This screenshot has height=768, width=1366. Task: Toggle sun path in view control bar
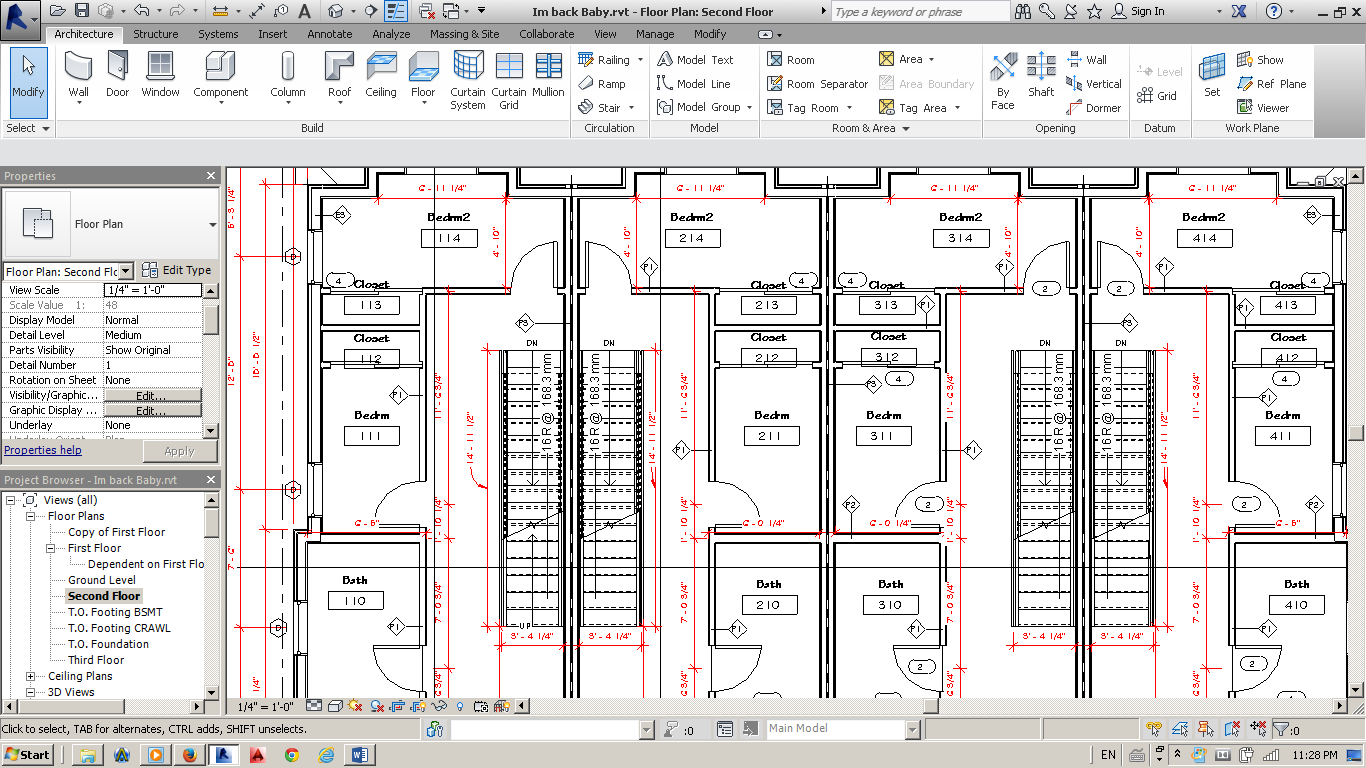pos(355,706)
